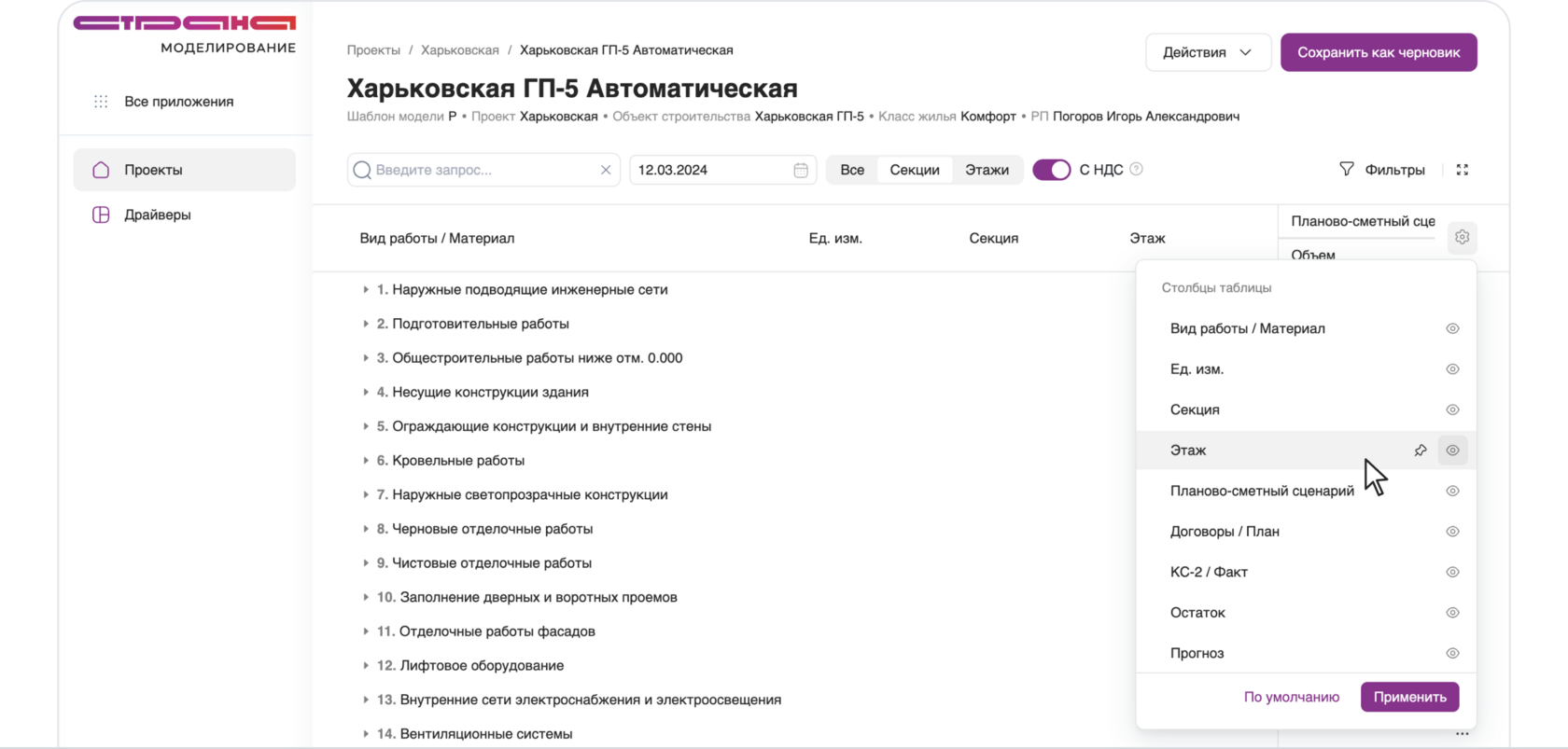Click the Харьковская ГП-5 Автоматическая breadcrumb
Image resolution: width=1568 pixels, height=749 pixels.
[626, 50]
